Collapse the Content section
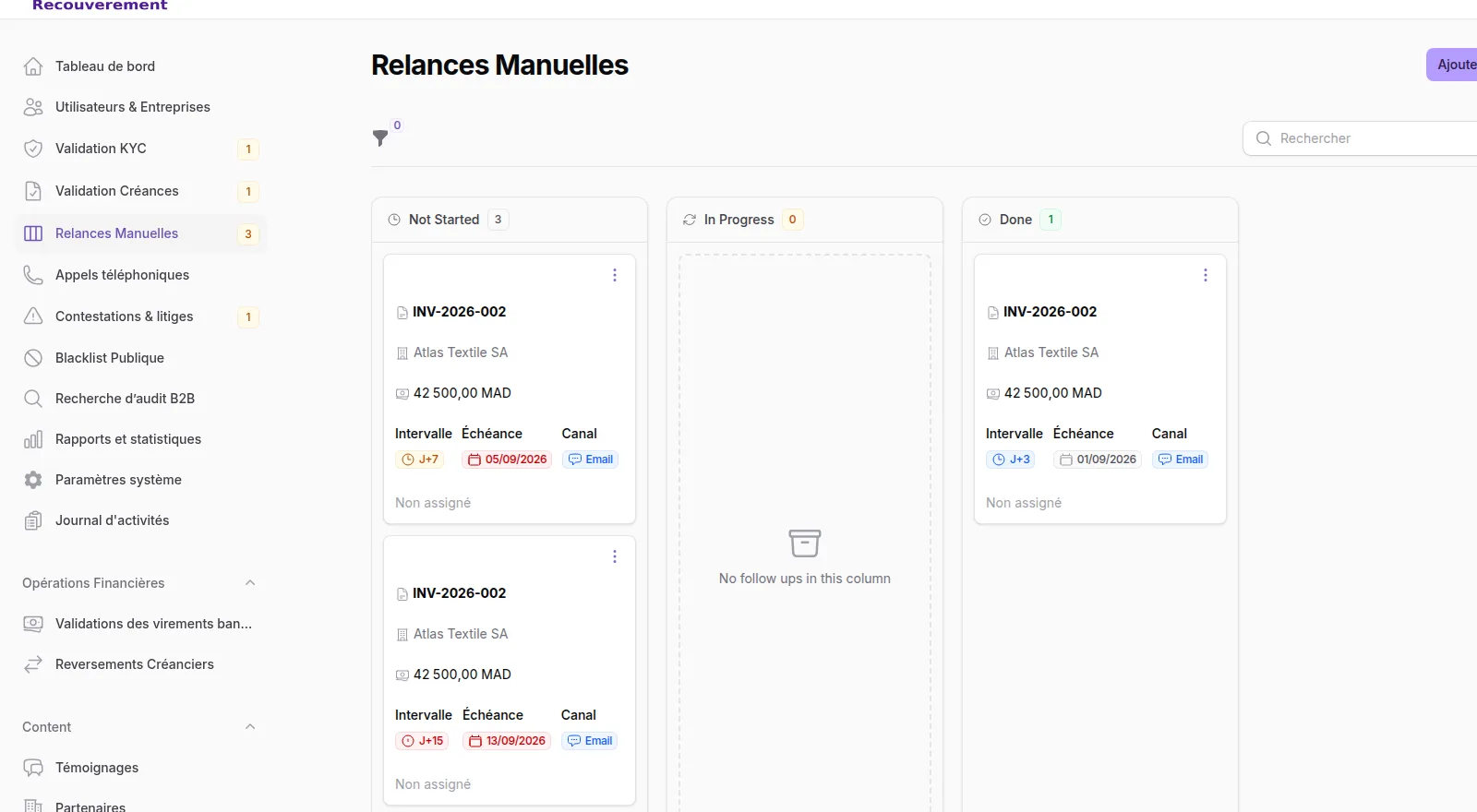Viewport: 1477px width, 812px height. (250, 727)
